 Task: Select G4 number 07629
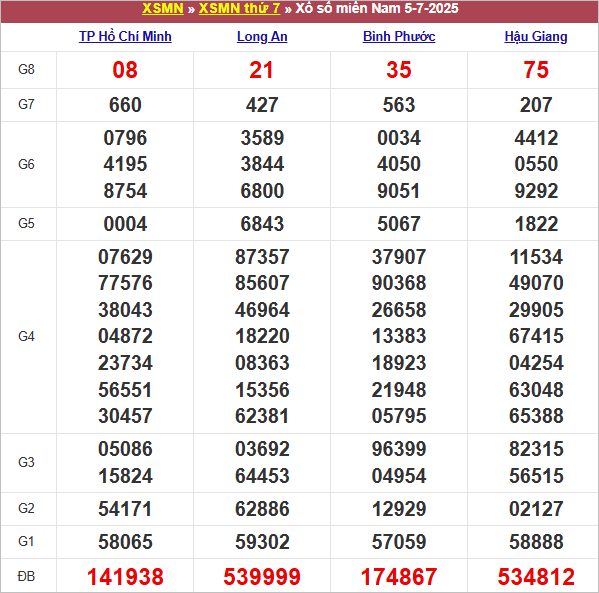tap(125, 257)
